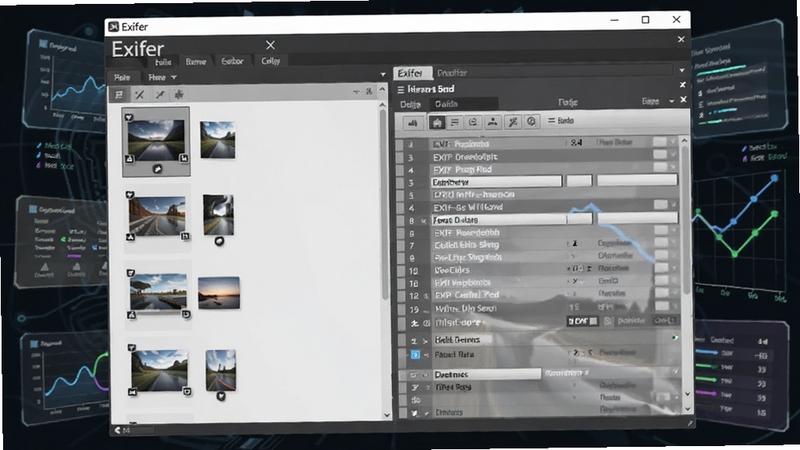Switch to the Dudfar tab in the right panel
800x450 pixels.
[452, 73]
